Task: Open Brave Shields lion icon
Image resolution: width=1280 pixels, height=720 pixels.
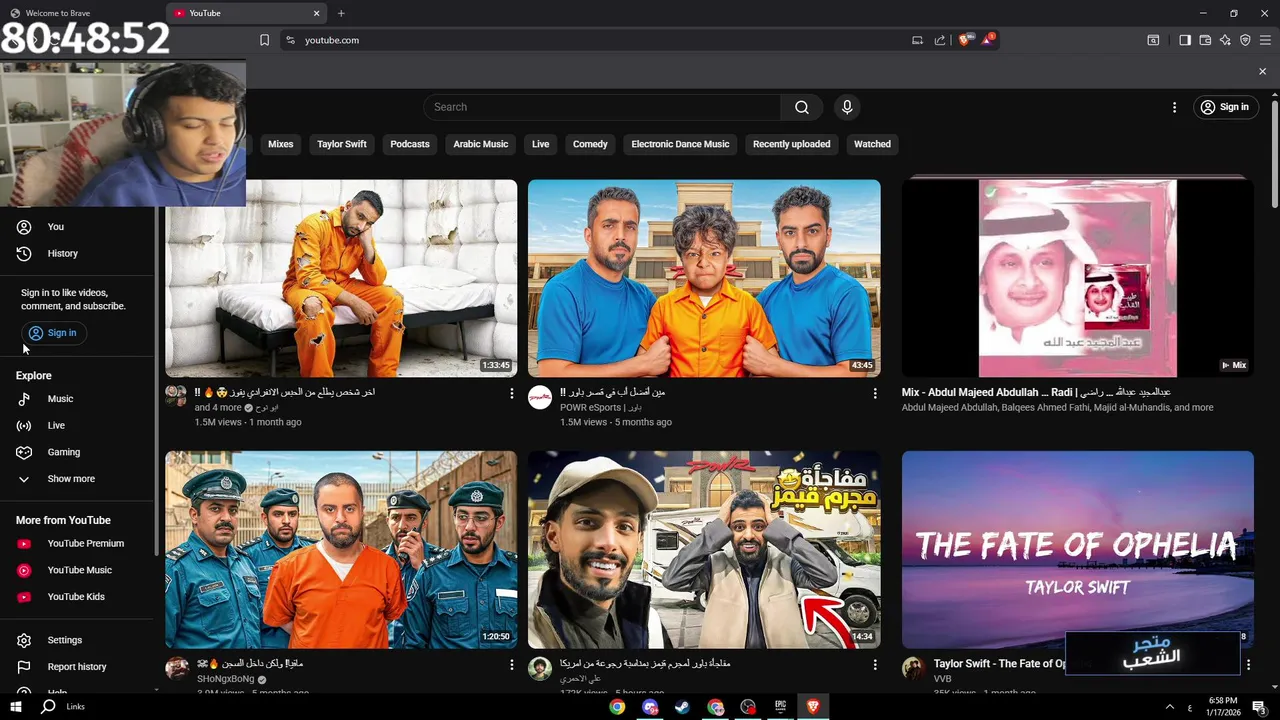Action: (965, 40)
